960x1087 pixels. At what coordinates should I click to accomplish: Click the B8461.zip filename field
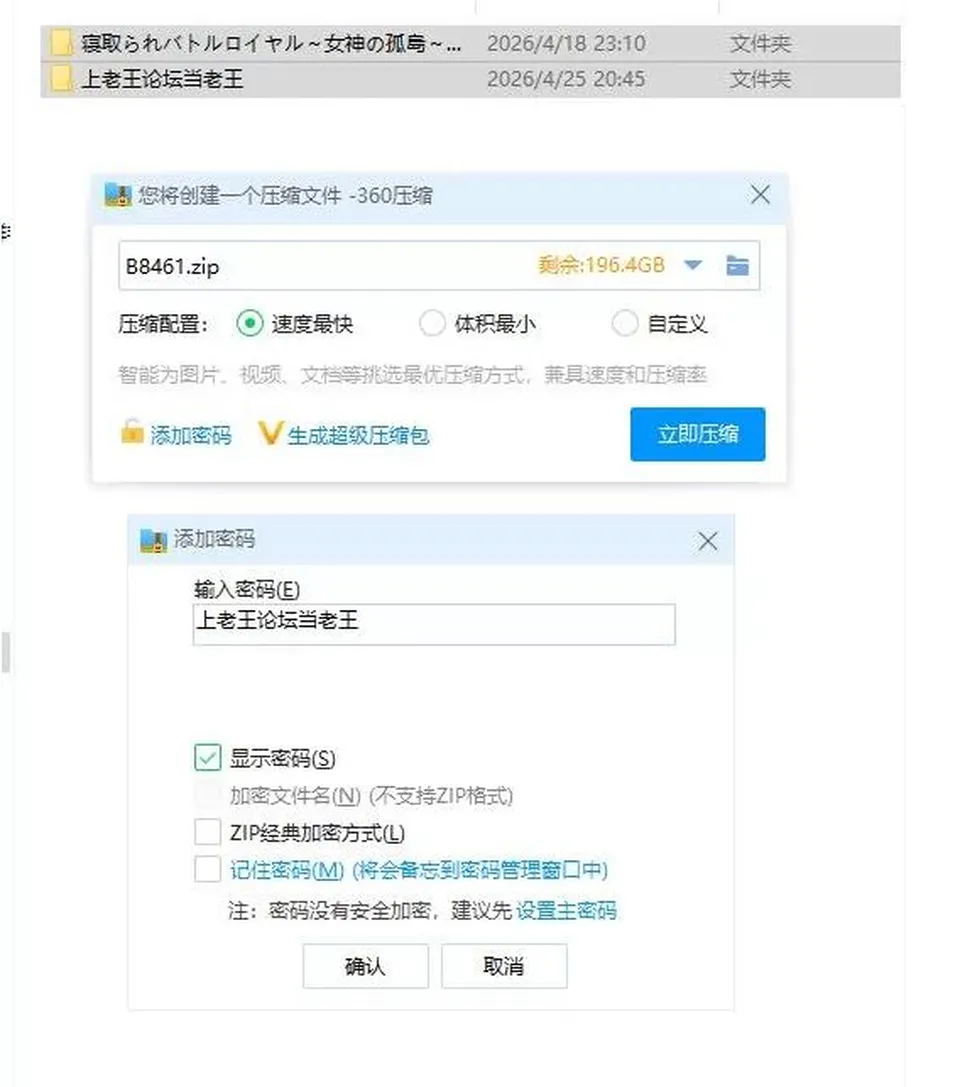pos(439,266)
